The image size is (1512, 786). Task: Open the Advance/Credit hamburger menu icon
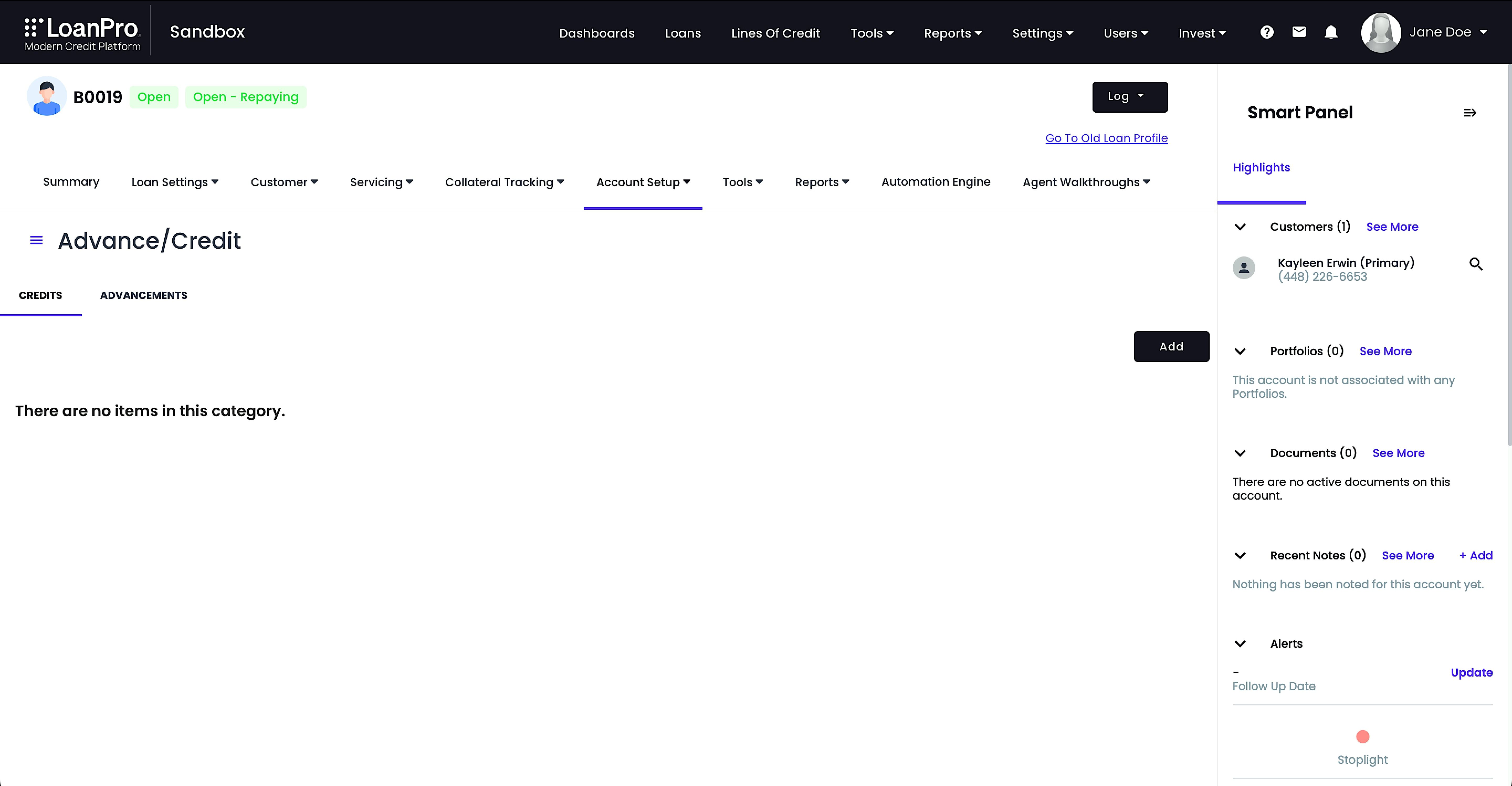click(x=36, y=240)
